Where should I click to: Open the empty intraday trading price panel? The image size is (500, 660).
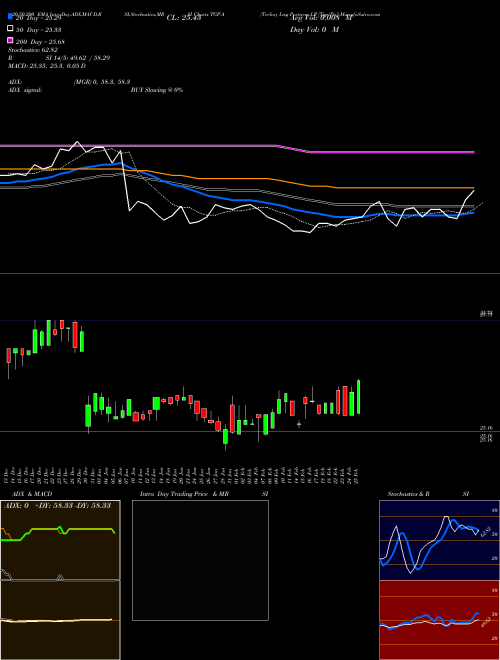click(x=200, y=560)
